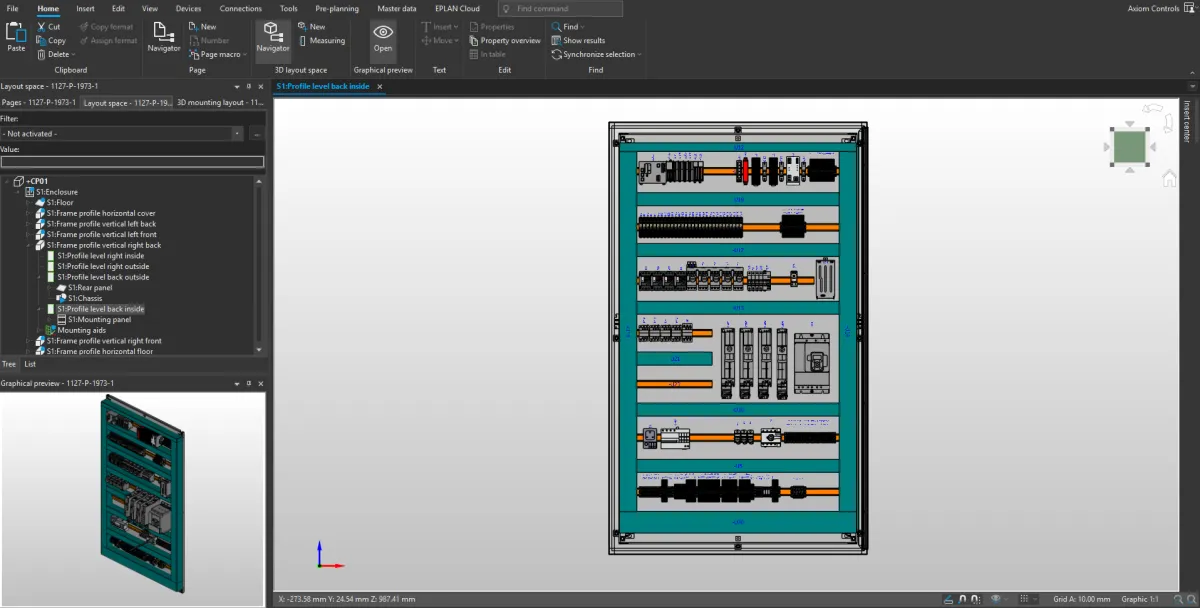
Task: Open the Page Navigator
Action: coord(164,36)
